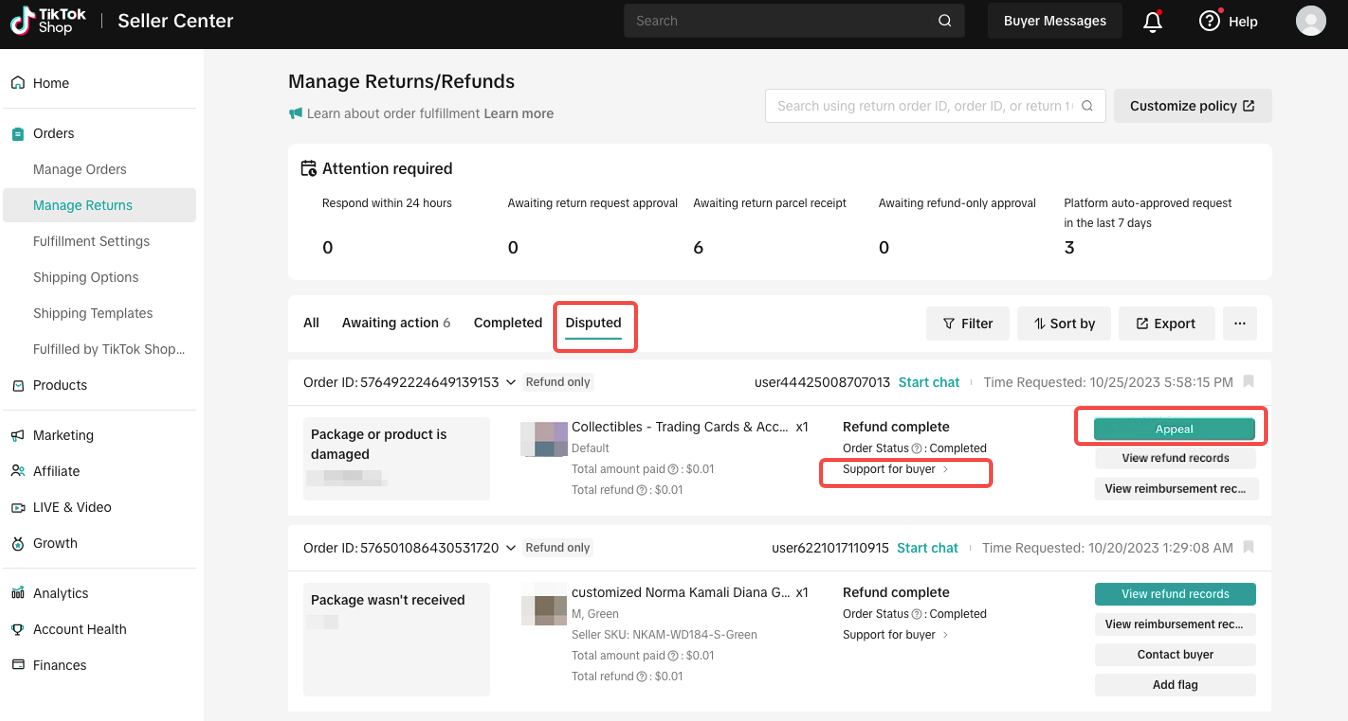Select the Completed tab

tap(507, 323)
